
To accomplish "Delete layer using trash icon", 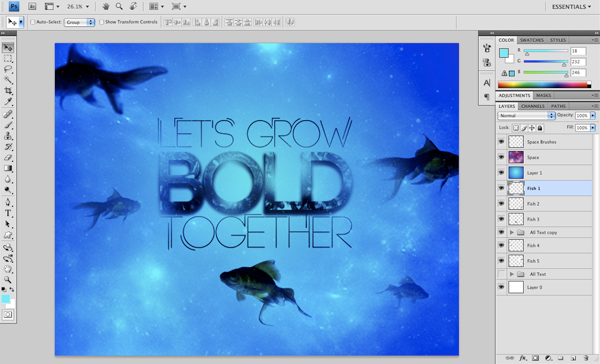I will 585,358.
